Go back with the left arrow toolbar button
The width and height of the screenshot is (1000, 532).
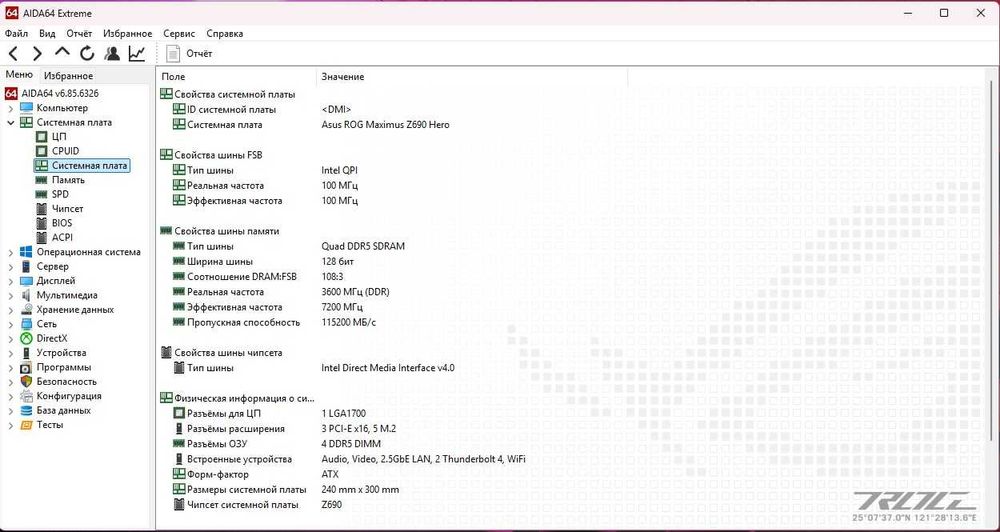coord(13,54)
